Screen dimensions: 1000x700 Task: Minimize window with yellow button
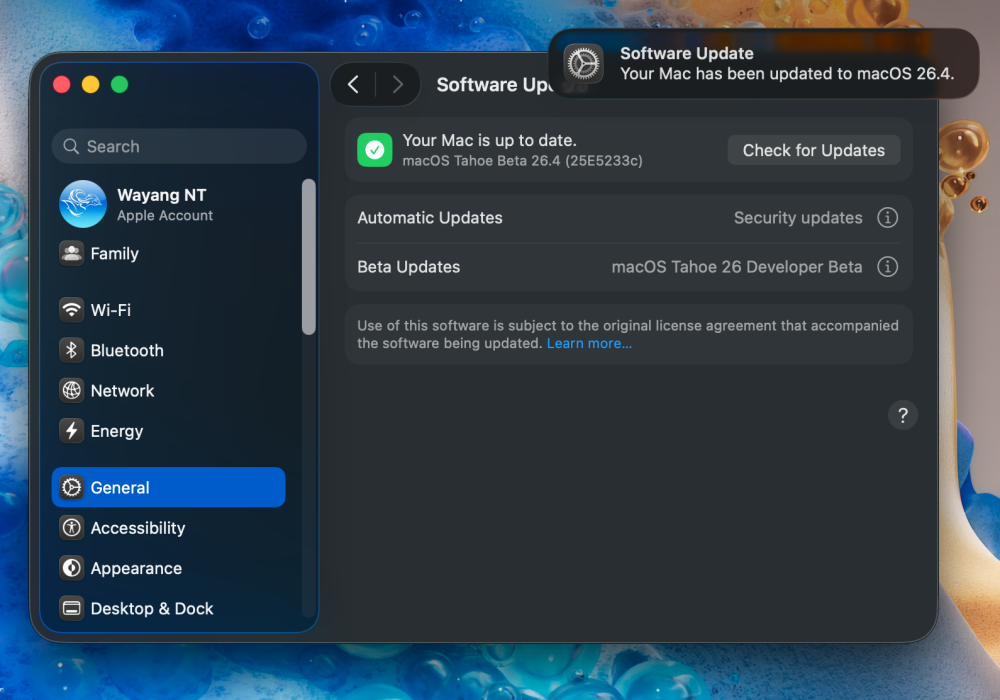91,84
